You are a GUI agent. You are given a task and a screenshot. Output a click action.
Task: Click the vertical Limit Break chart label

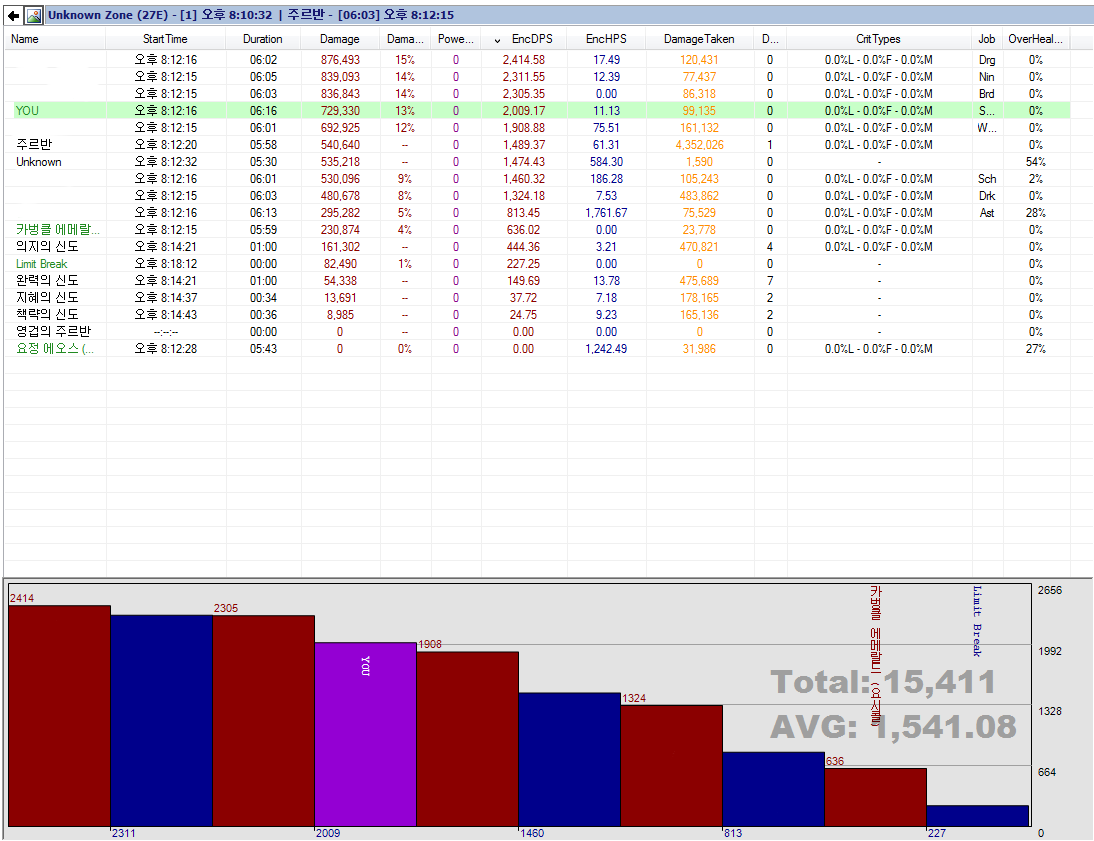click(x=977, y=620)
